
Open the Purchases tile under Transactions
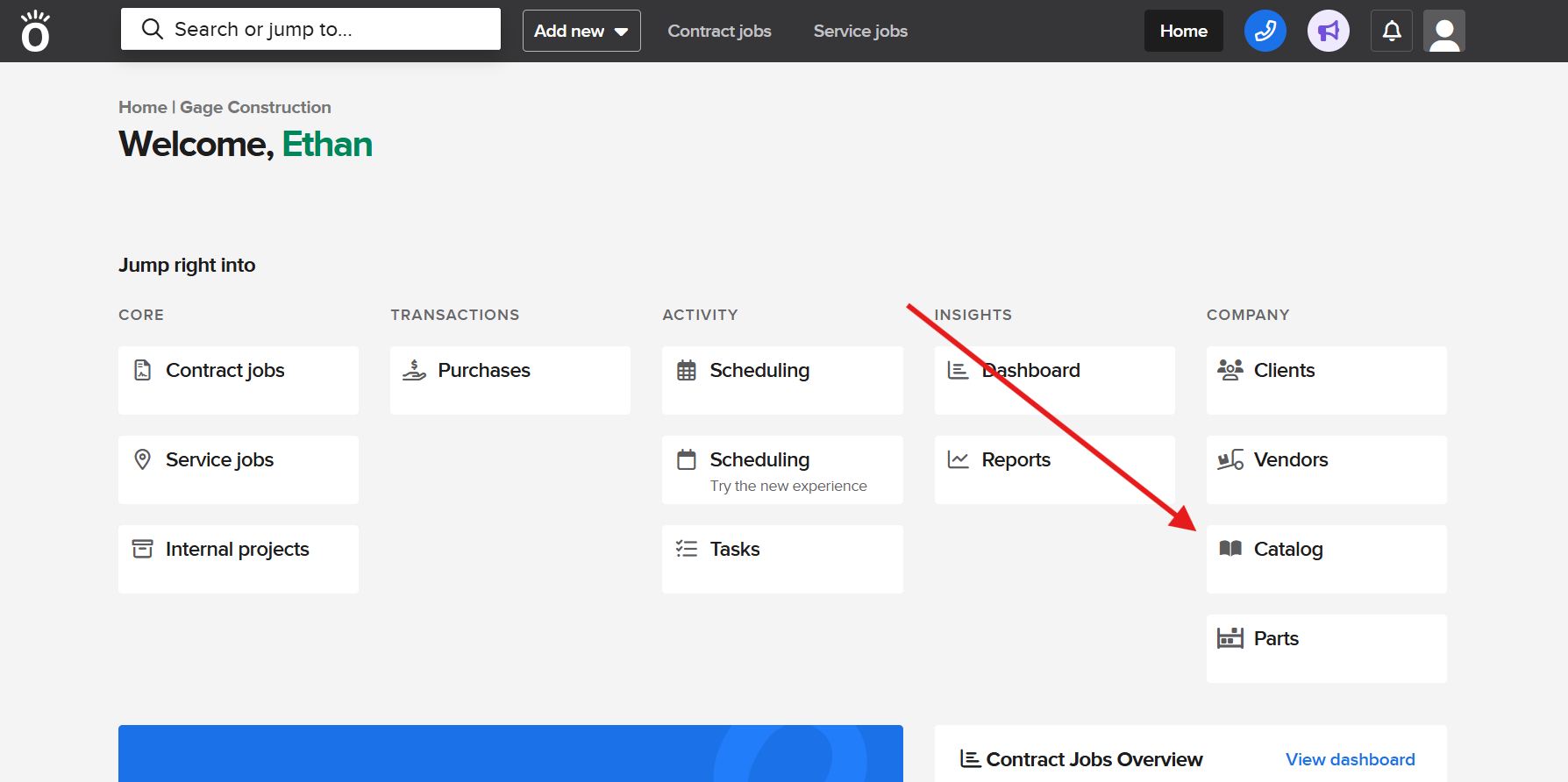(x=510, y=380)
